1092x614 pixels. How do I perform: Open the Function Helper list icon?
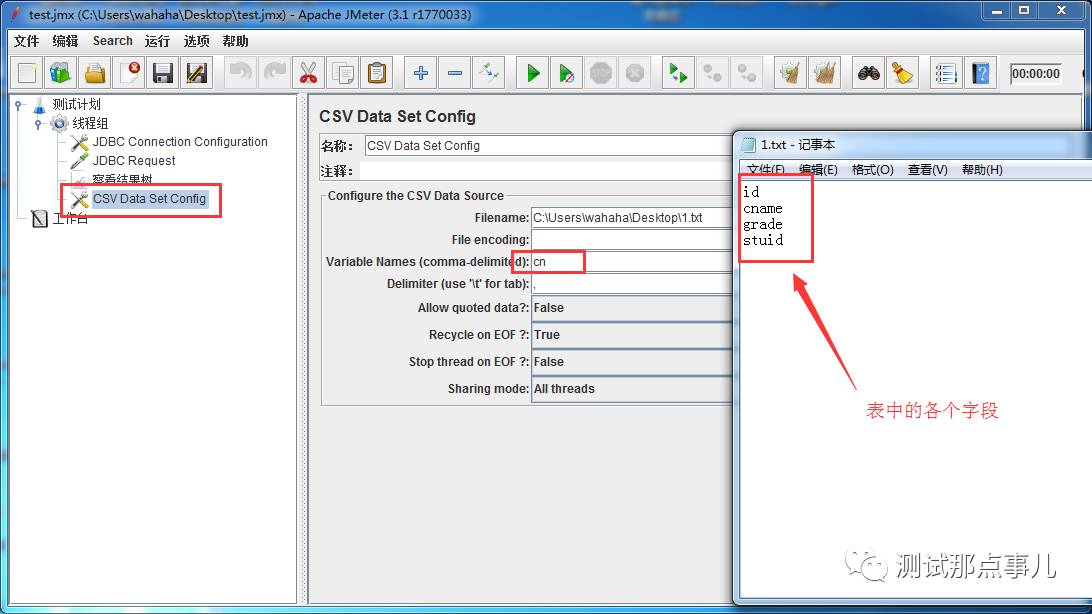tap(946, 73)
